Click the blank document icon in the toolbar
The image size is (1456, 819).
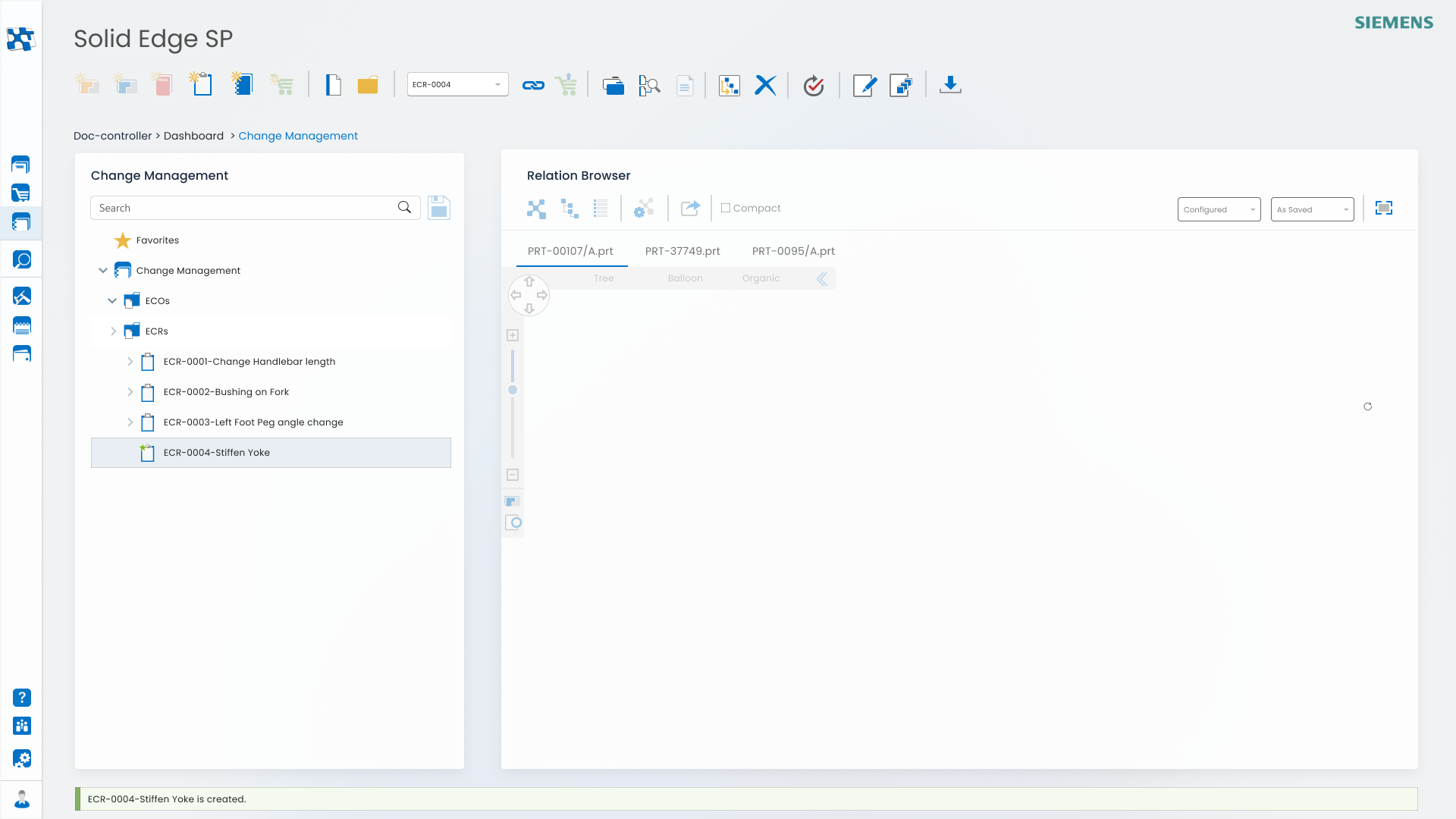[x=333, y=85]
